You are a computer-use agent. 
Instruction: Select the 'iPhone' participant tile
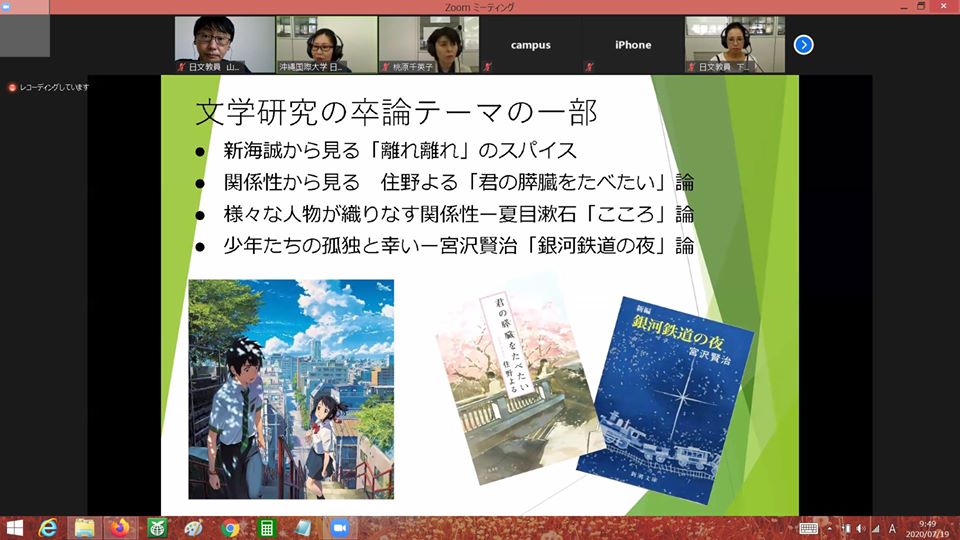(x=633, y=45)
